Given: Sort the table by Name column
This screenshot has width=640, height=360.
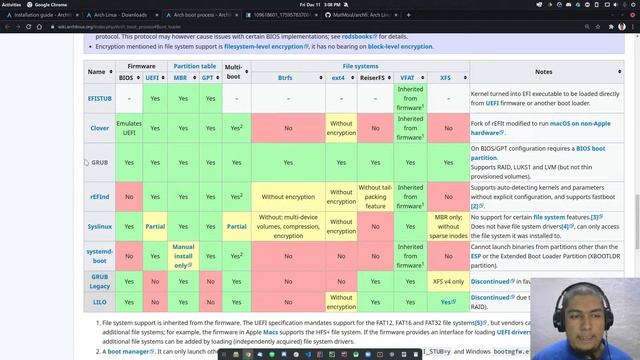Looking at the screenshot, I should 111,72.
